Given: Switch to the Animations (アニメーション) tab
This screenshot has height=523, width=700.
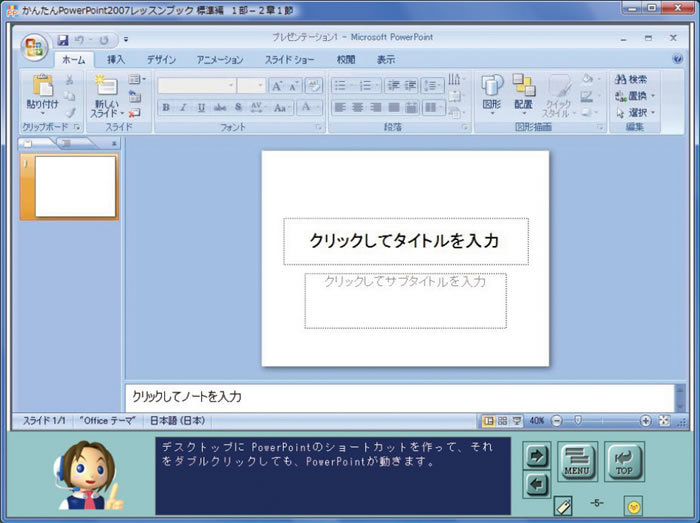Looking at the screenshot, I should [220, 59].
